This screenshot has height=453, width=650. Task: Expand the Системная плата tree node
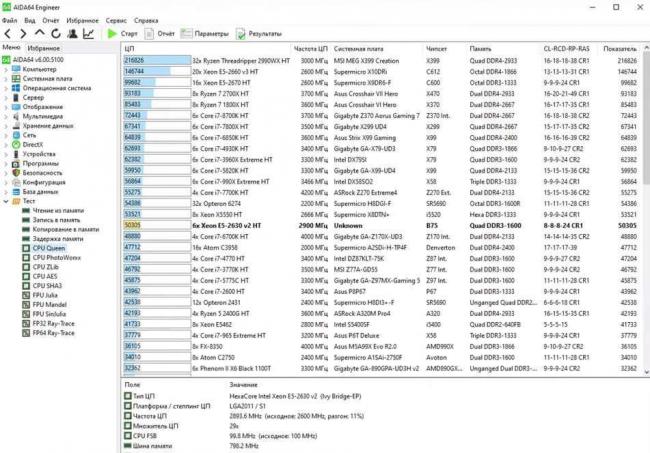(6, 79)
